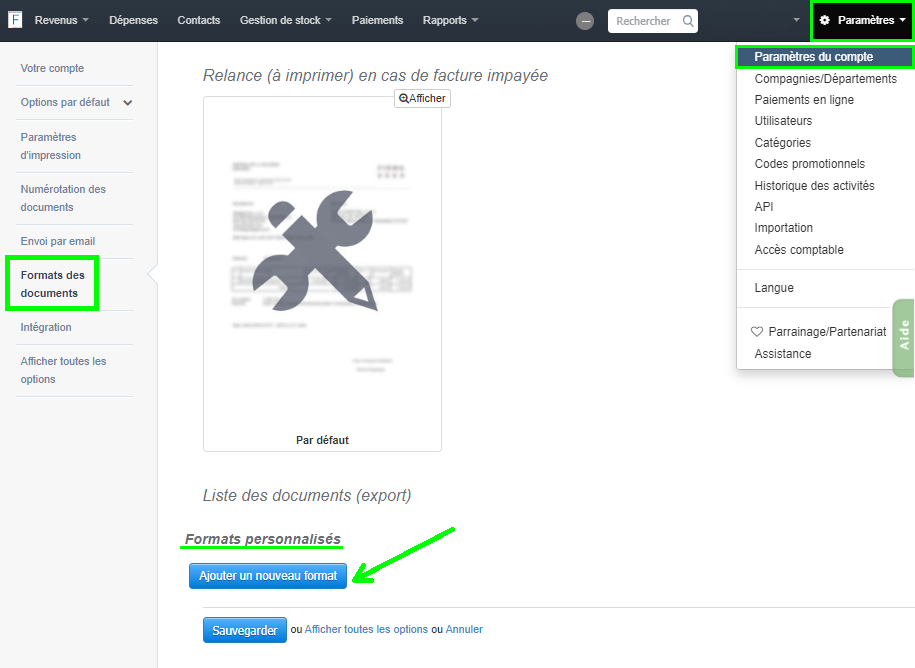Click the circular minus icon near the search bar
Viewport: 915px width, 668px height.
pyautogui.click(x=584, y=20)
